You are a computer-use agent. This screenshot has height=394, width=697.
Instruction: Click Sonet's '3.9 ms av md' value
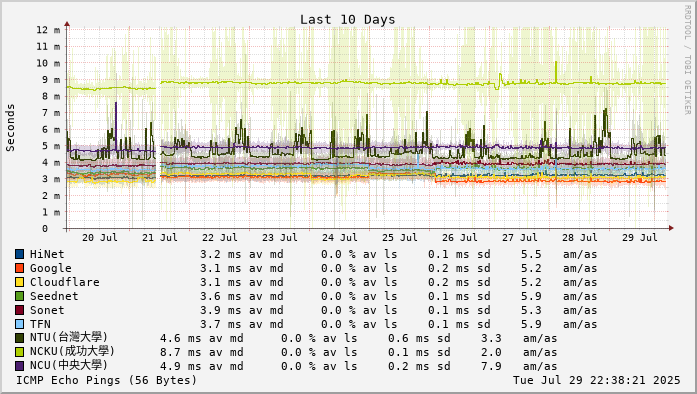pos(241,310)
